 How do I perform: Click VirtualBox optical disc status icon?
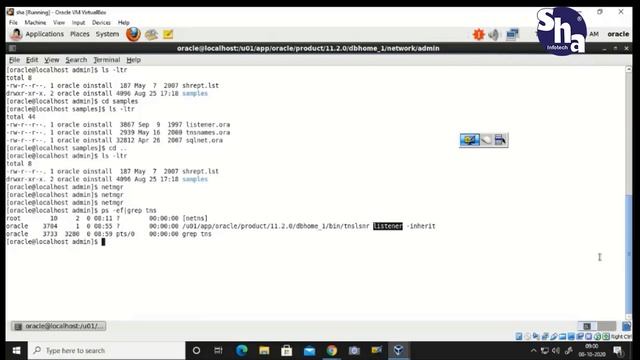(x=527, y=336)
